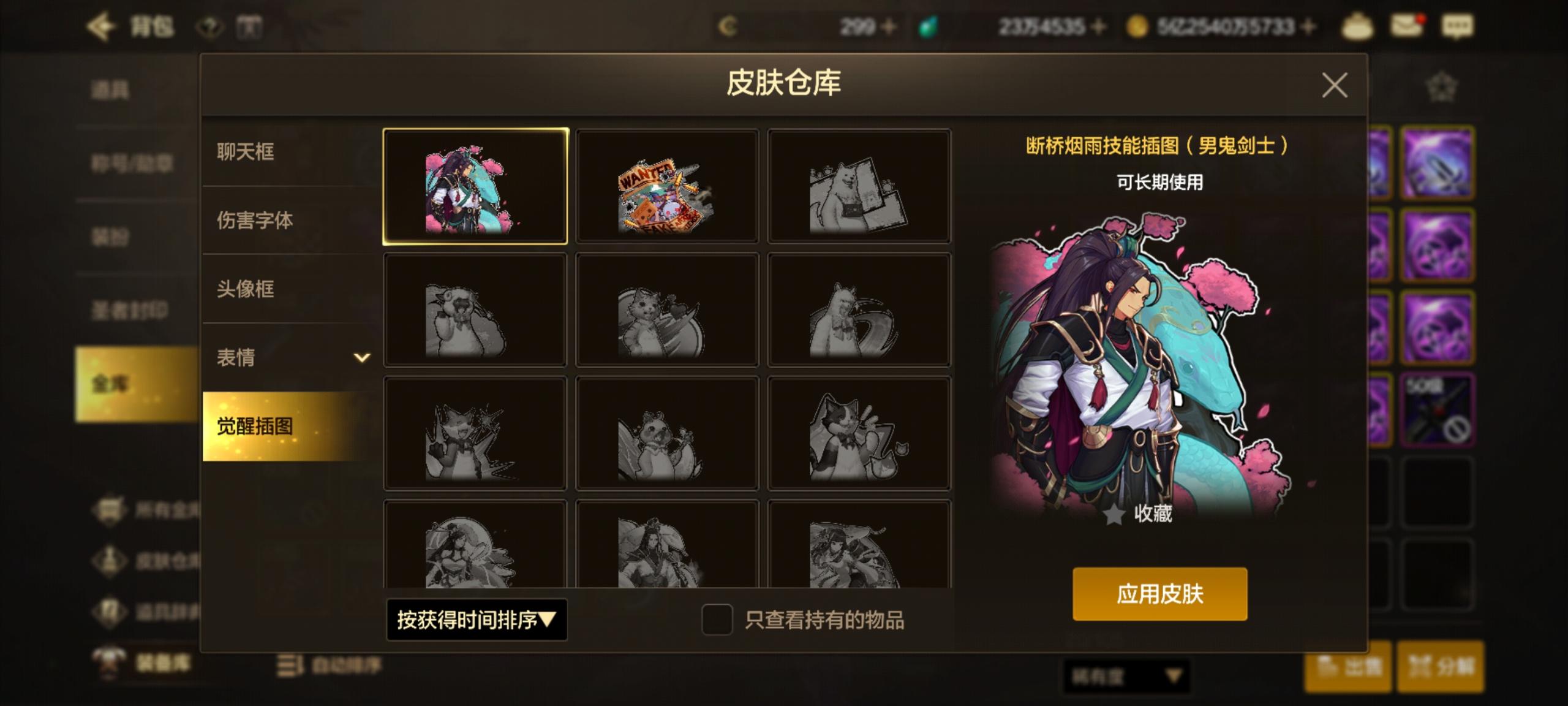Click the gold coin currency icon
The height and width of the screenshot is (706, 1568).
click(1137, 27)
